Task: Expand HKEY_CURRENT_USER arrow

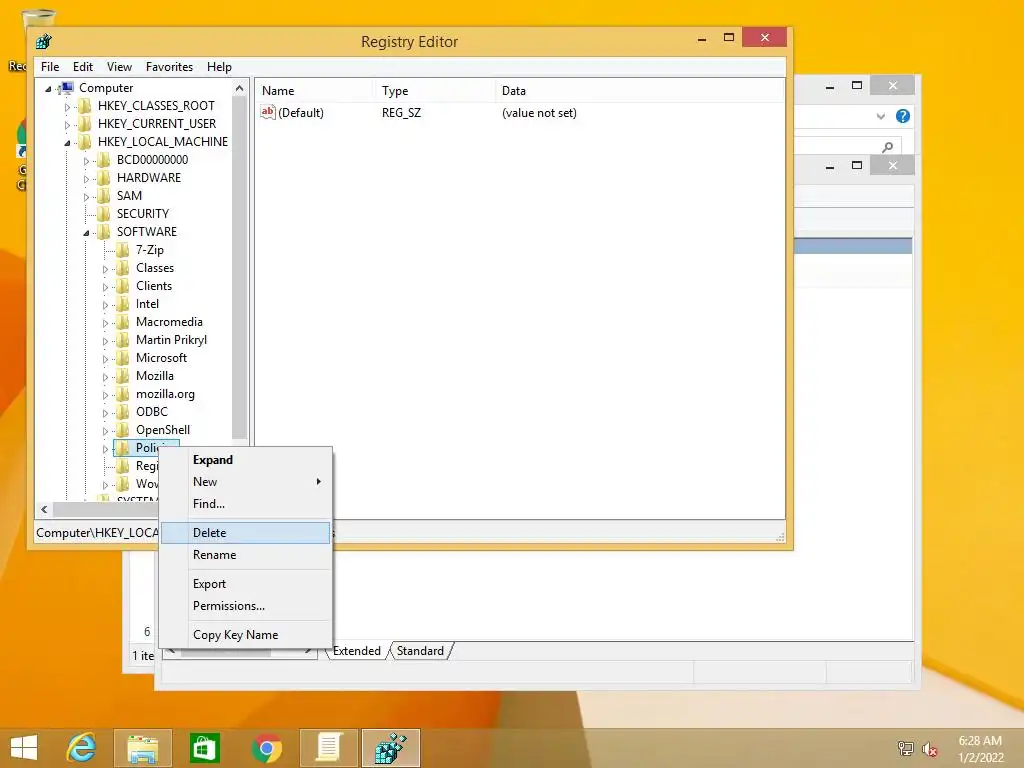Action: [67, 125]
